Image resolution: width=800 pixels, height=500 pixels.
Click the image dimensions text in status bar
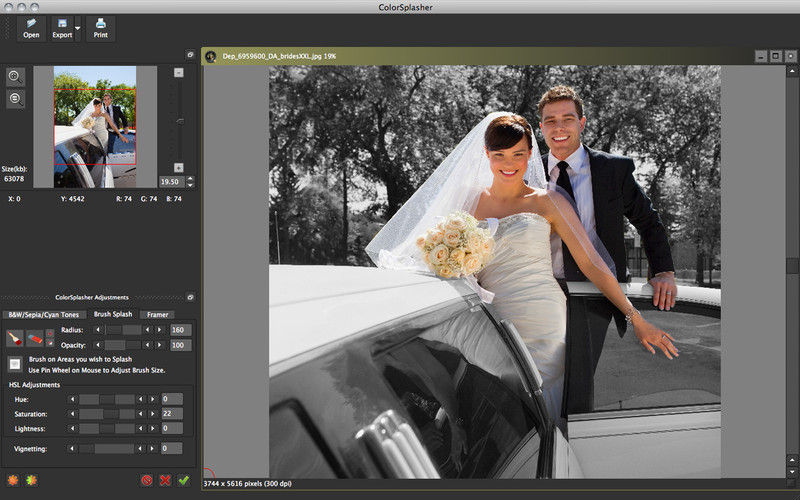pyautogui.click(x=247, y=484)
